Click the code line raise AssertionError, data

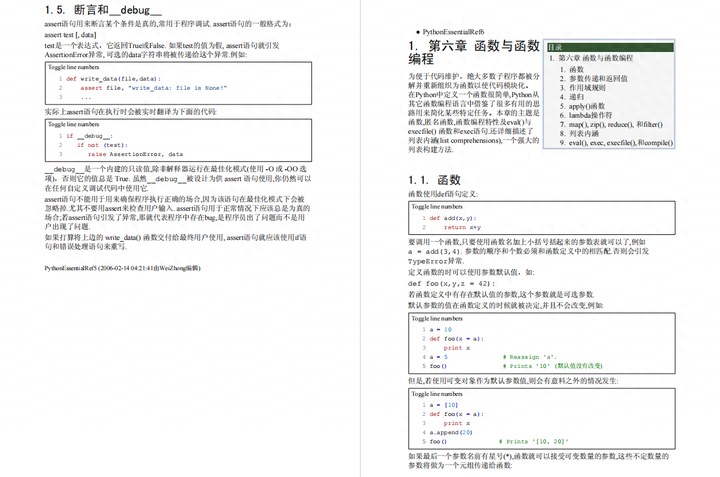135,154
